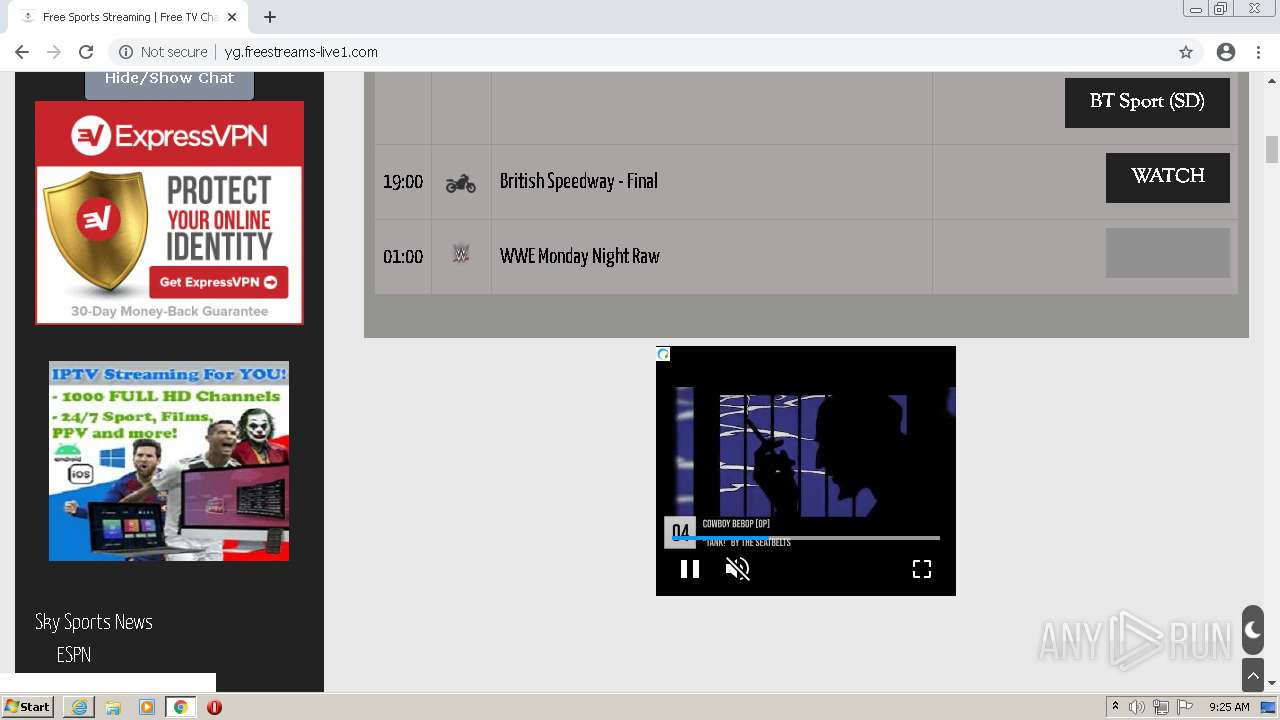The height and width of the screenshot is (720, 1280).
Task: Unmute the video ad sound
Action: pyautogui.click(x=737, y=569)
